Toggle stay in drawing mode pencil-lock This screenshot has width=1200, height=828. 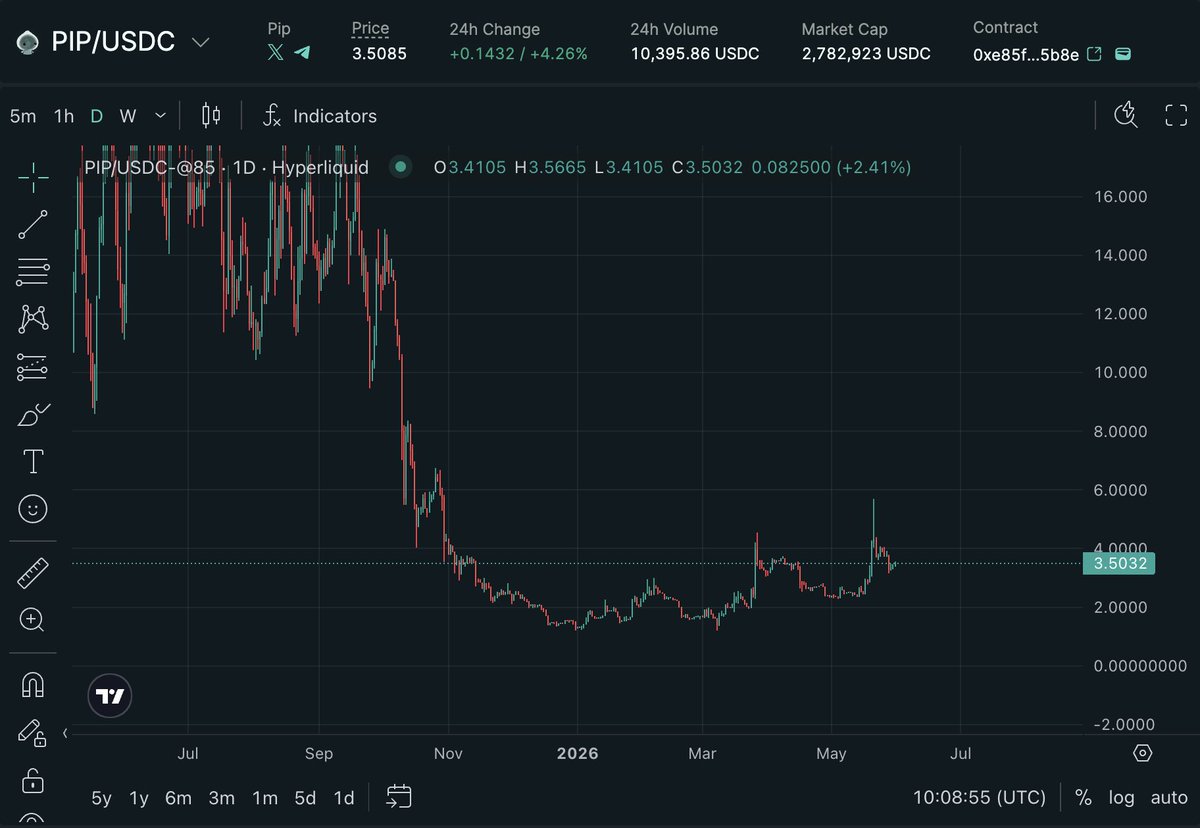tap(33, 732)
